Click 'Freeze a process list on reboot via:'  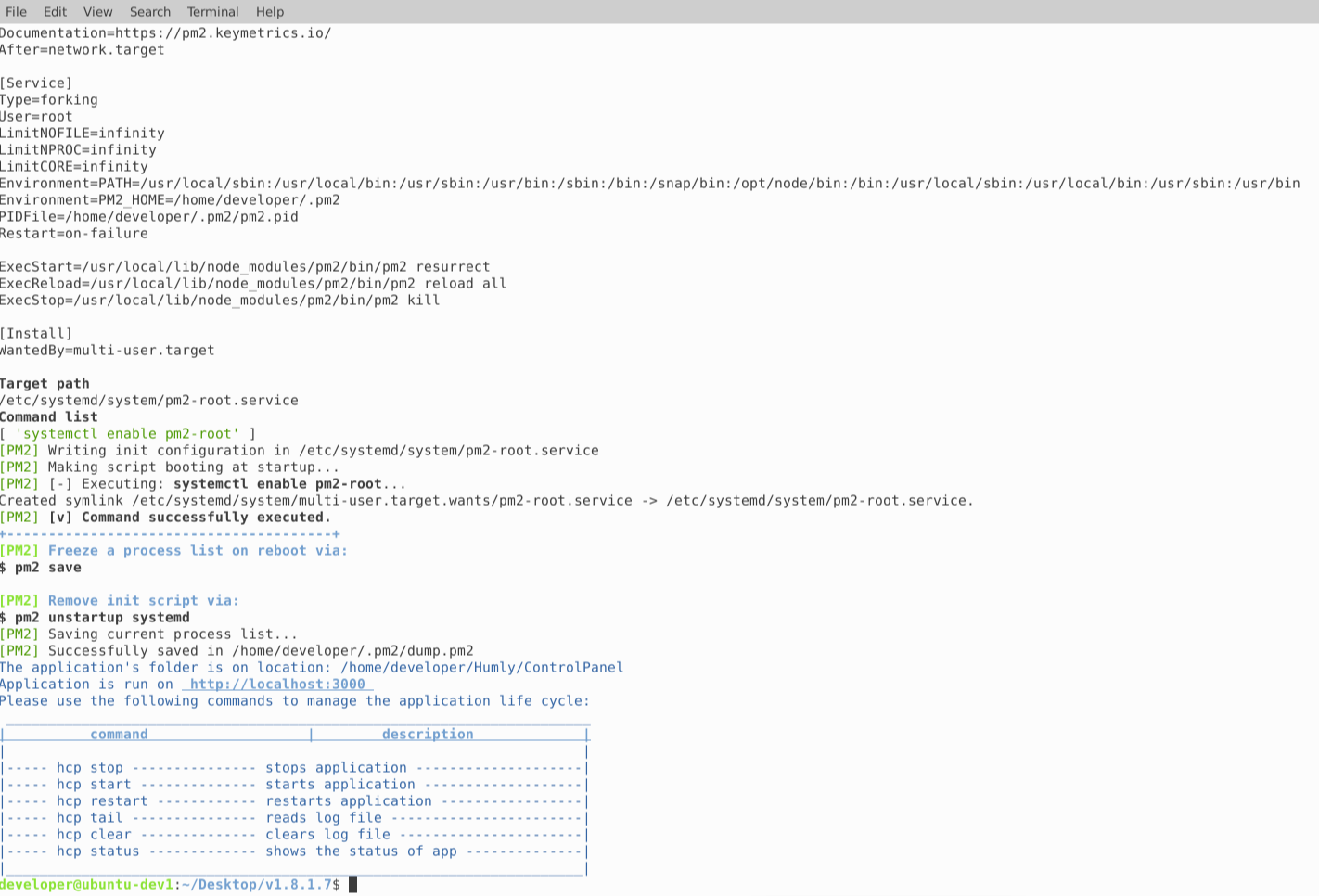(x=198, y=551)
